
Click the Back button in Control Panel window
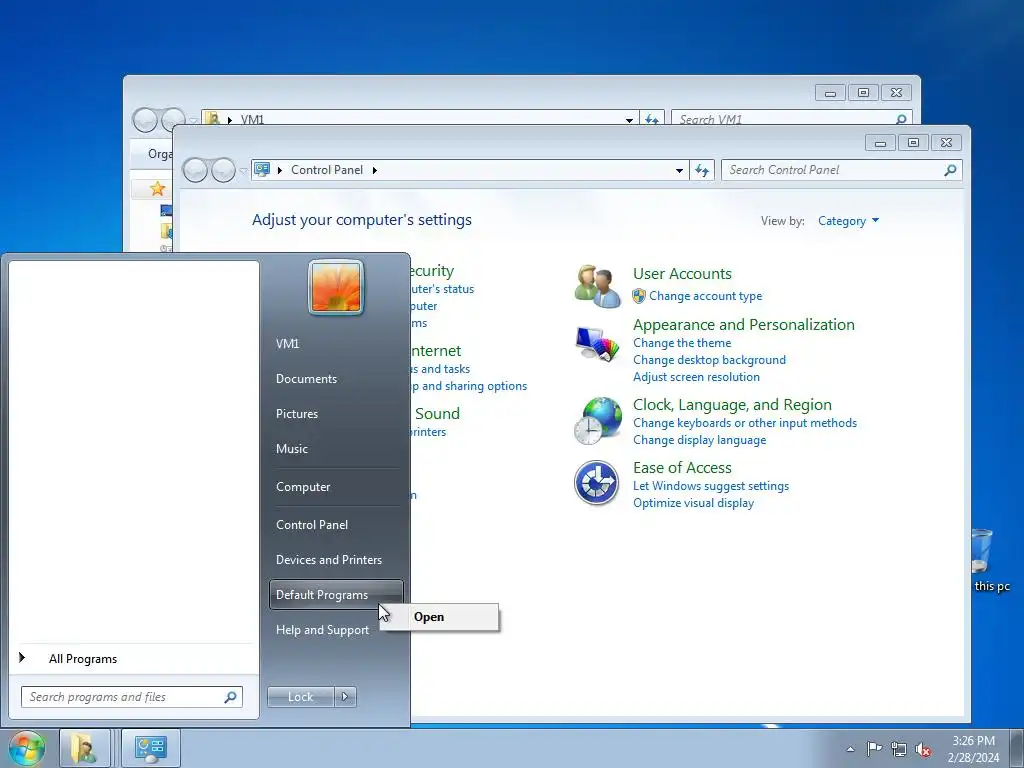(195, 170)
